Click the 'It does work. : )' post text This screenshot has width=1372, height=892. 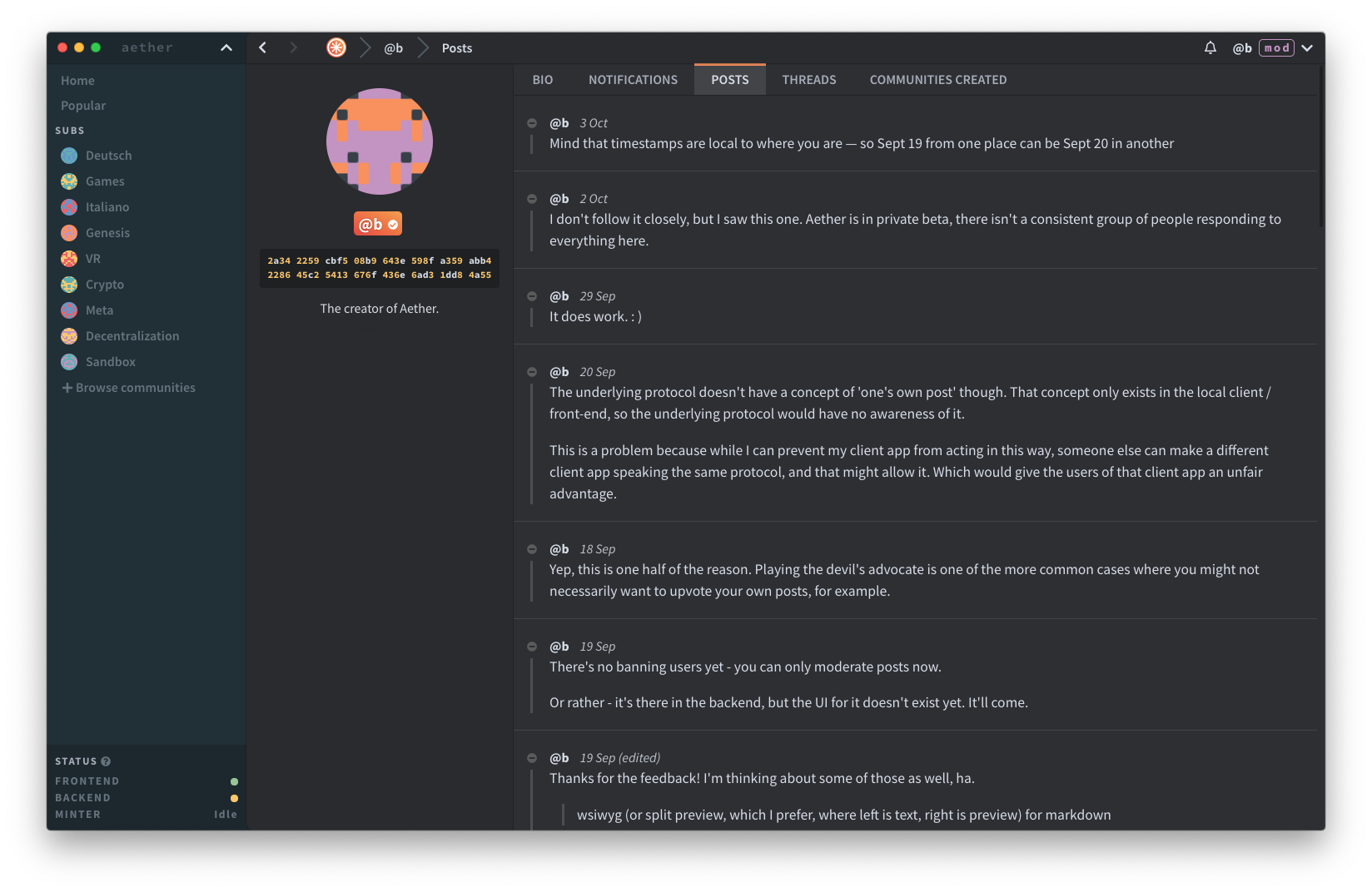click(595, 317)
